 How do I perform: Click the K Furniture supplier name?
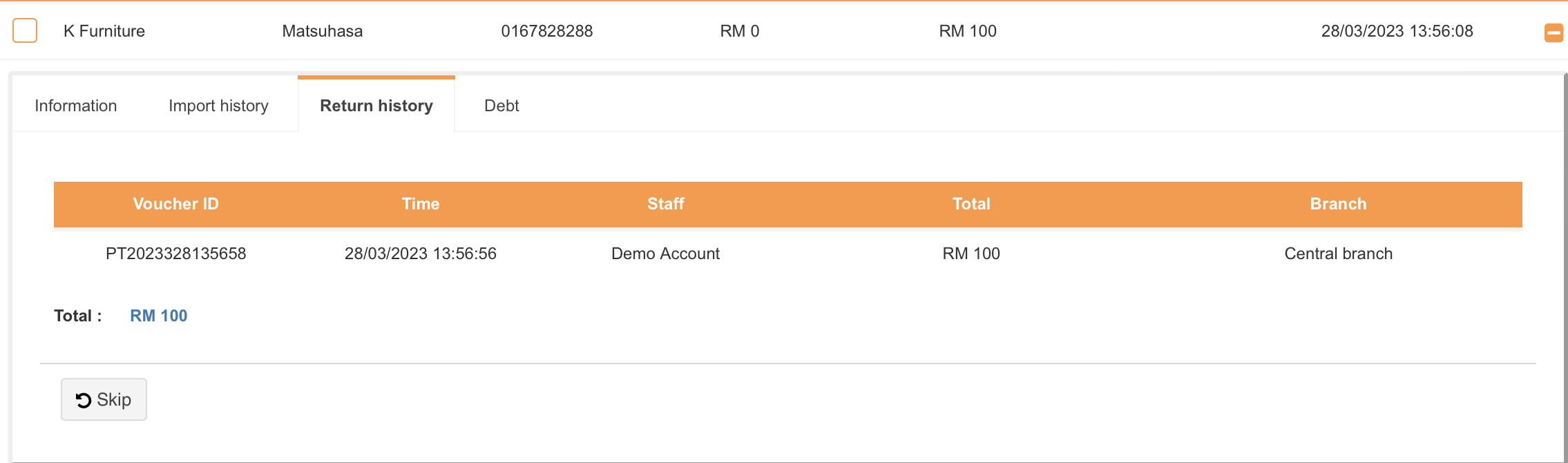click(104, 31)
